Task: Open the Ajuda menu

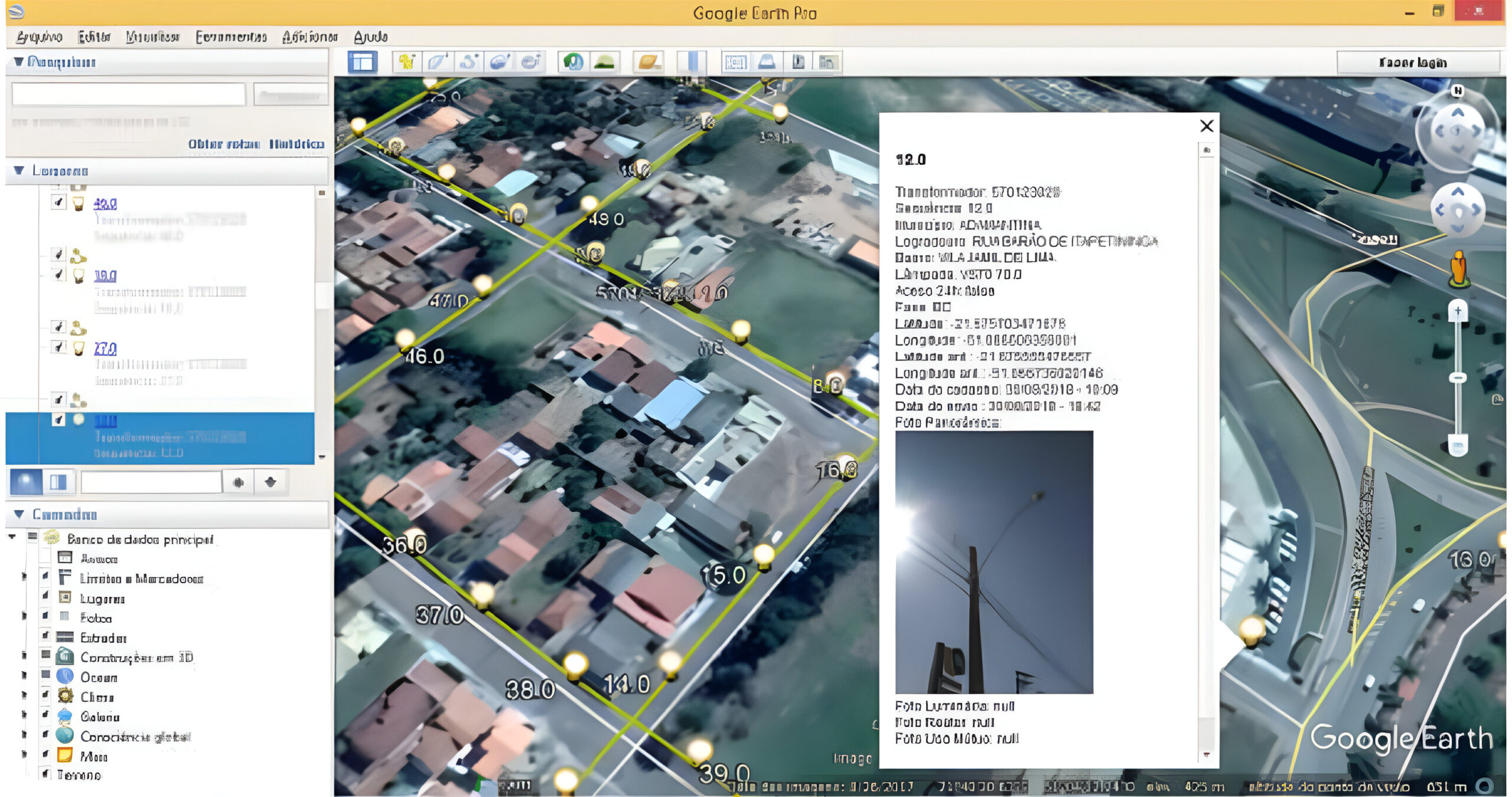Action: pos(370,37)
